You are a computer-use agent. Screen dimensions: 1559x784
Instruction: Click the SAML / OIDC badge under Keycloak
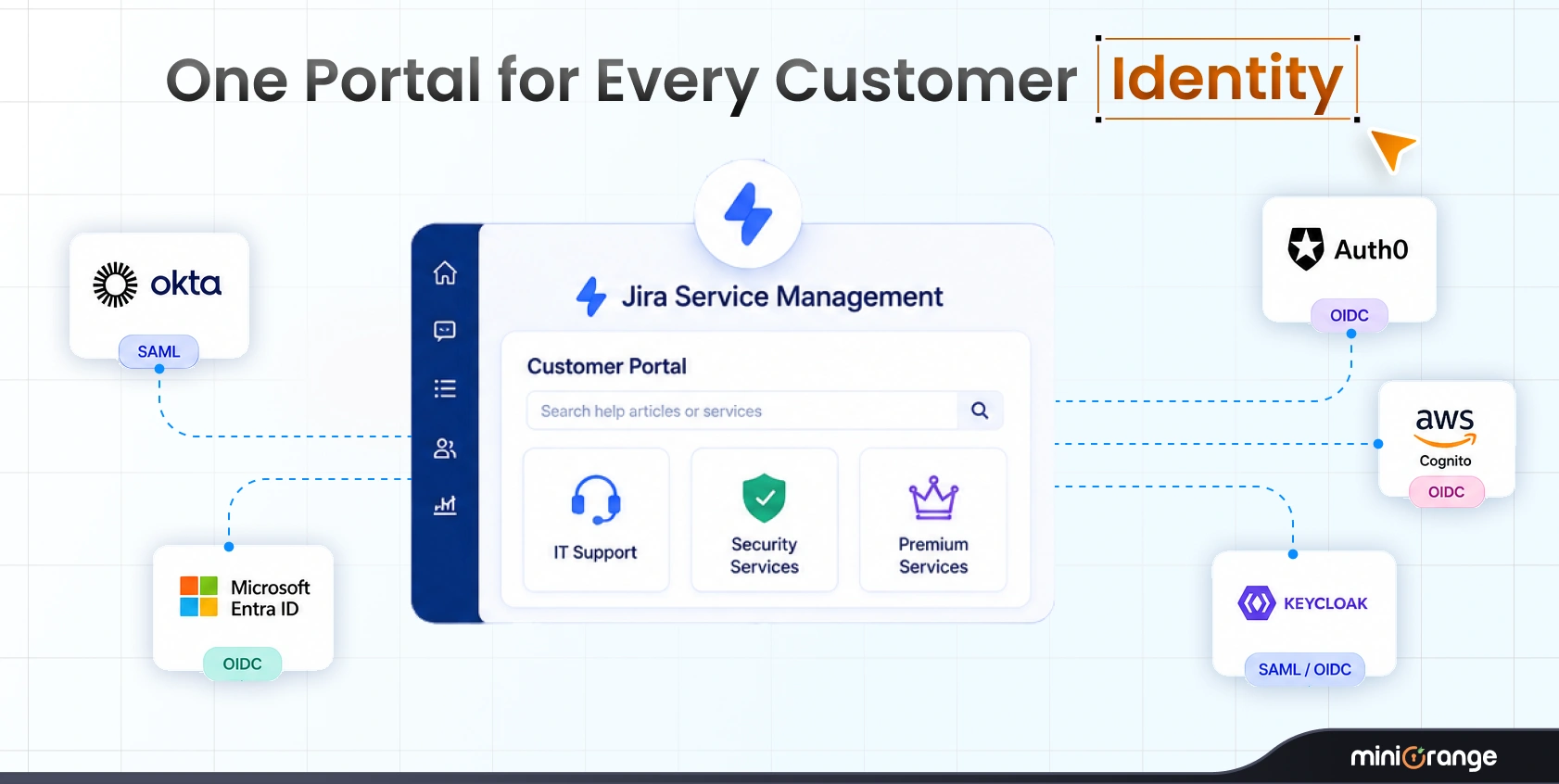tap(1305, 669)
